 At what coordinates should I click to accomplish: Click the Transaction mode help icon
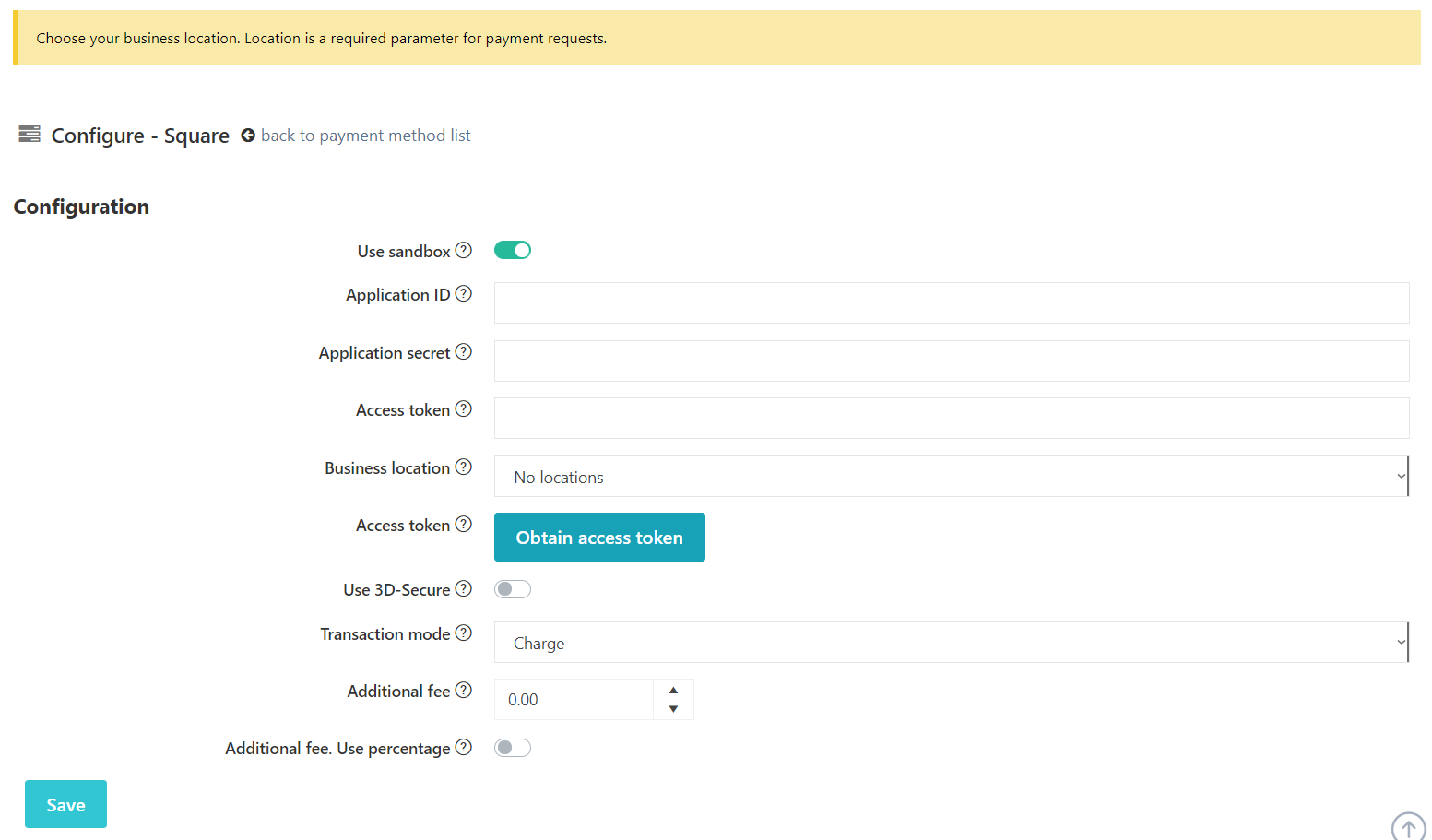pos(464,633)
